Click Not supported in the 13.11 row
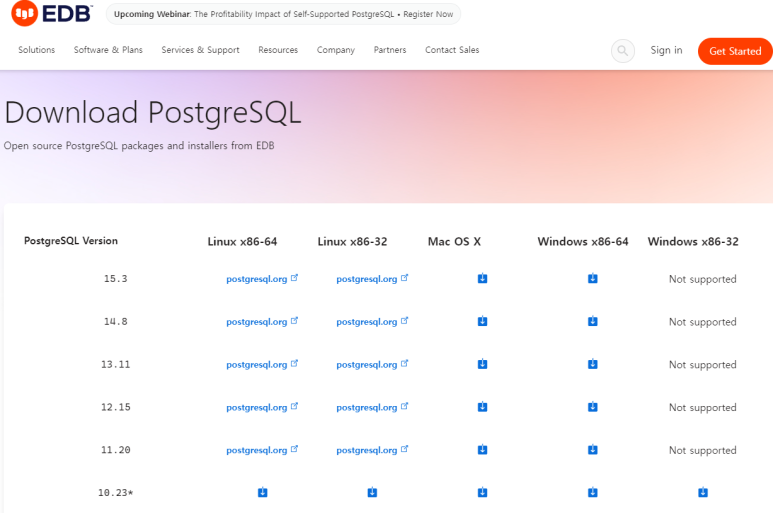 click(703, 365)
